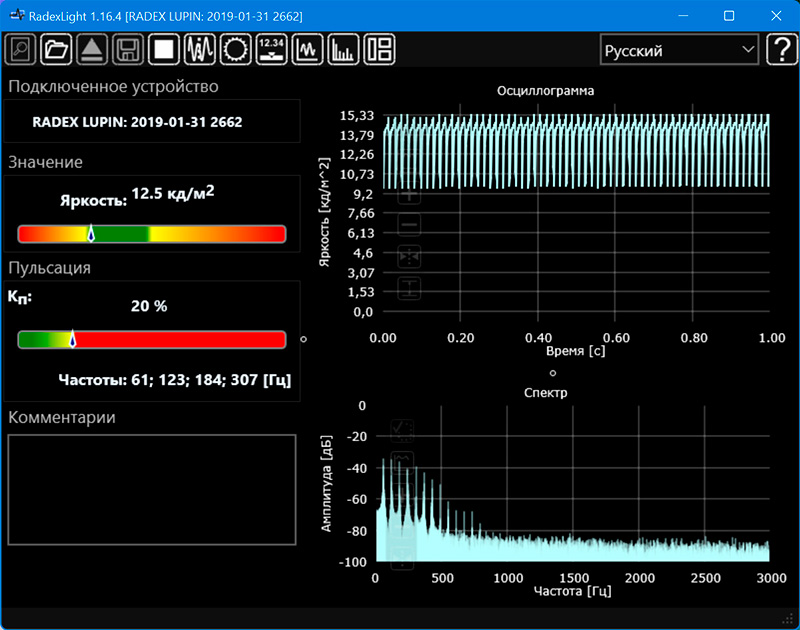Toggle the spectrum bar chart view icon
The height and width of the screenshot is (630, 800).
(x=343, y=49)
